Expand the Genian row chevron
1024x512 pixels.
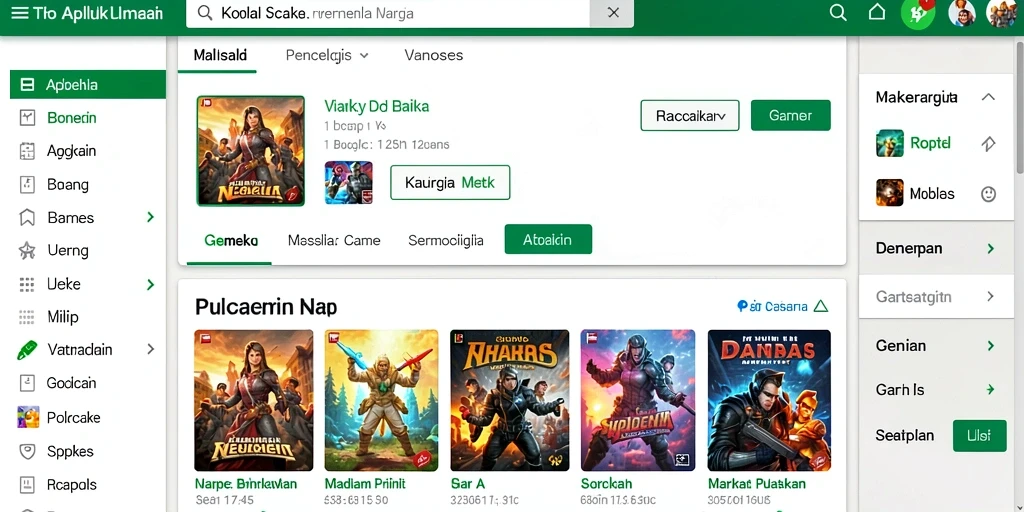coord(990,345)
